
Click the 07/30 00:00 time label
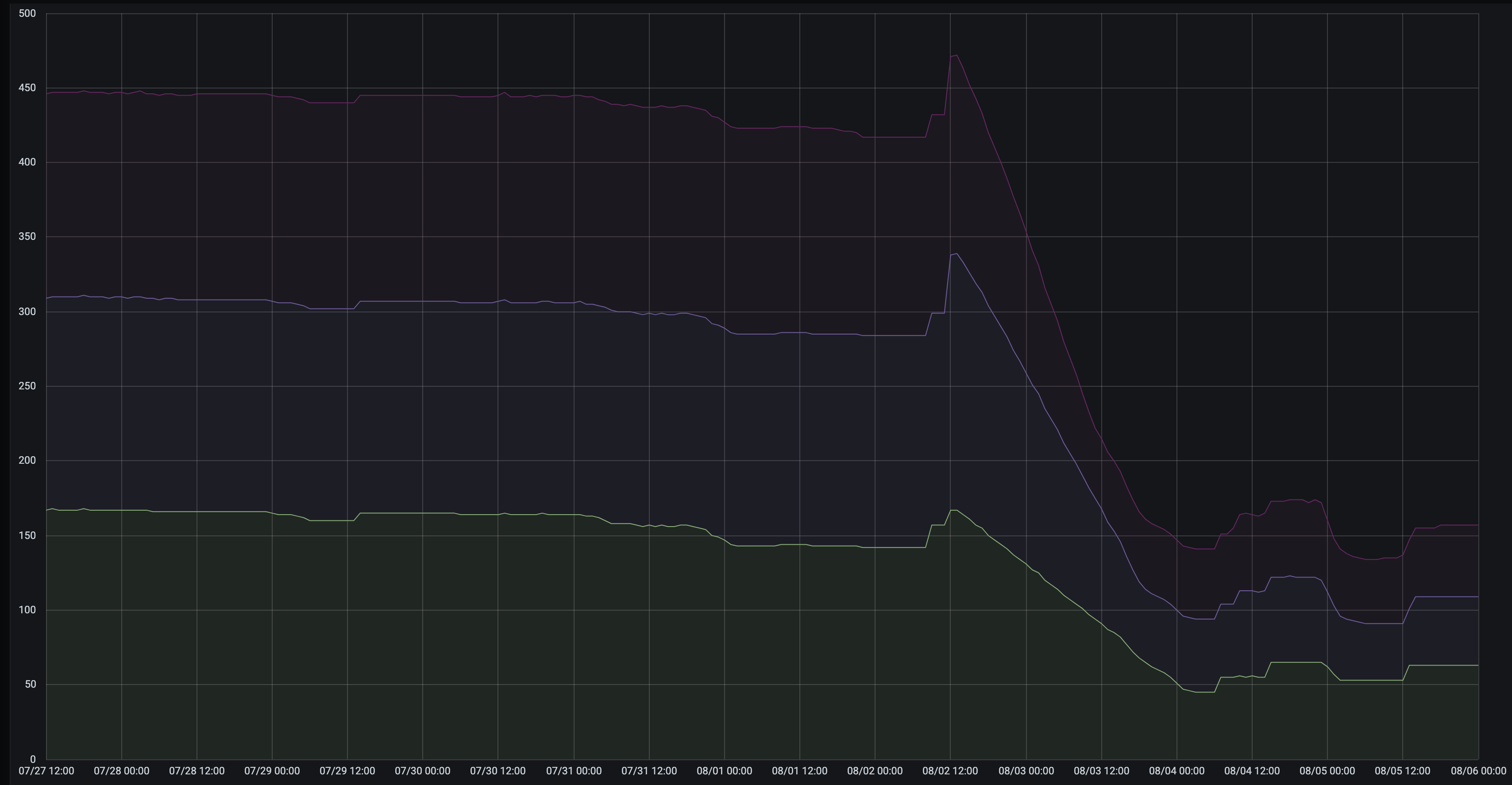pyautogui.click(x=423, y=771)
